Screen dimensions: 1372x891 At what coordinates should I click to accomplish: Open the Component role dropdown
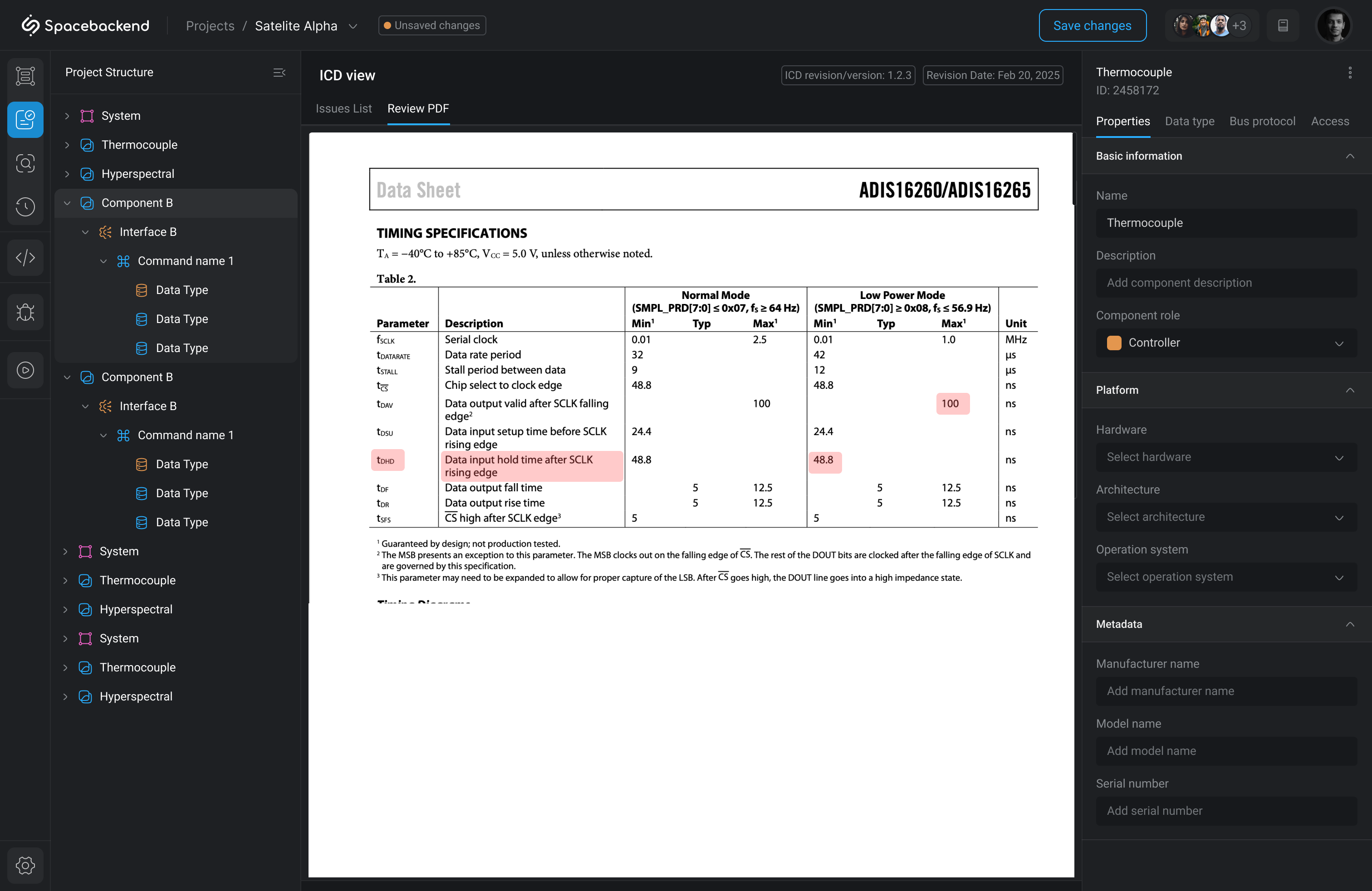[x=1226, y=343]
